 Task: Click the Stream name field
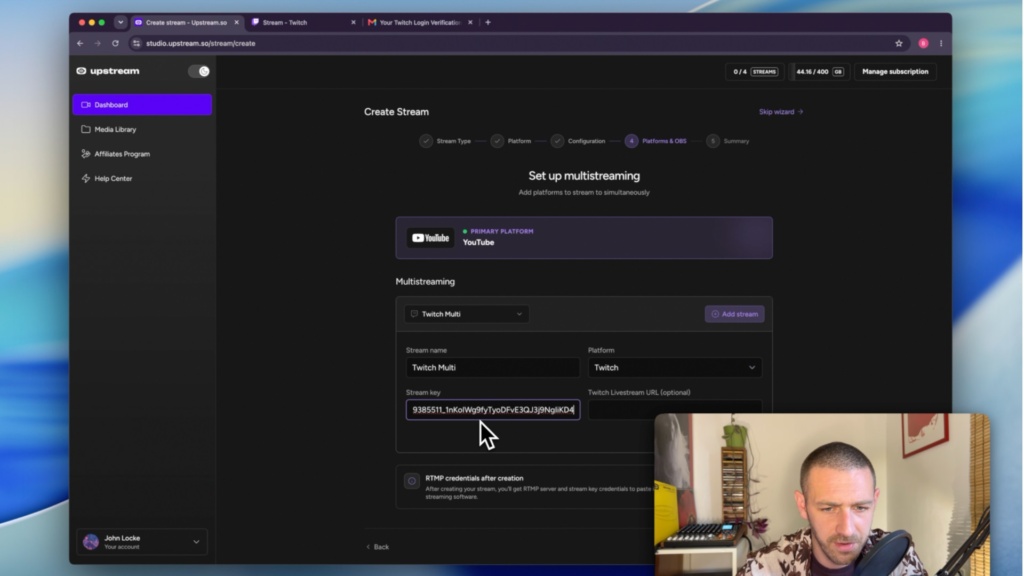(x=492, y=368)
